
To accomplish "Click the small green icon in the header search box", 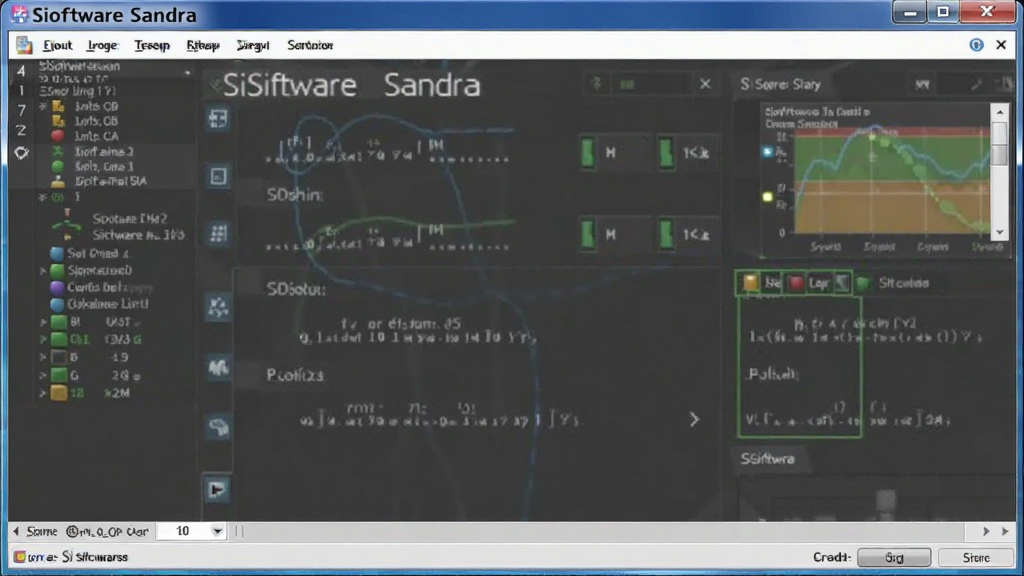I will 627,84.
